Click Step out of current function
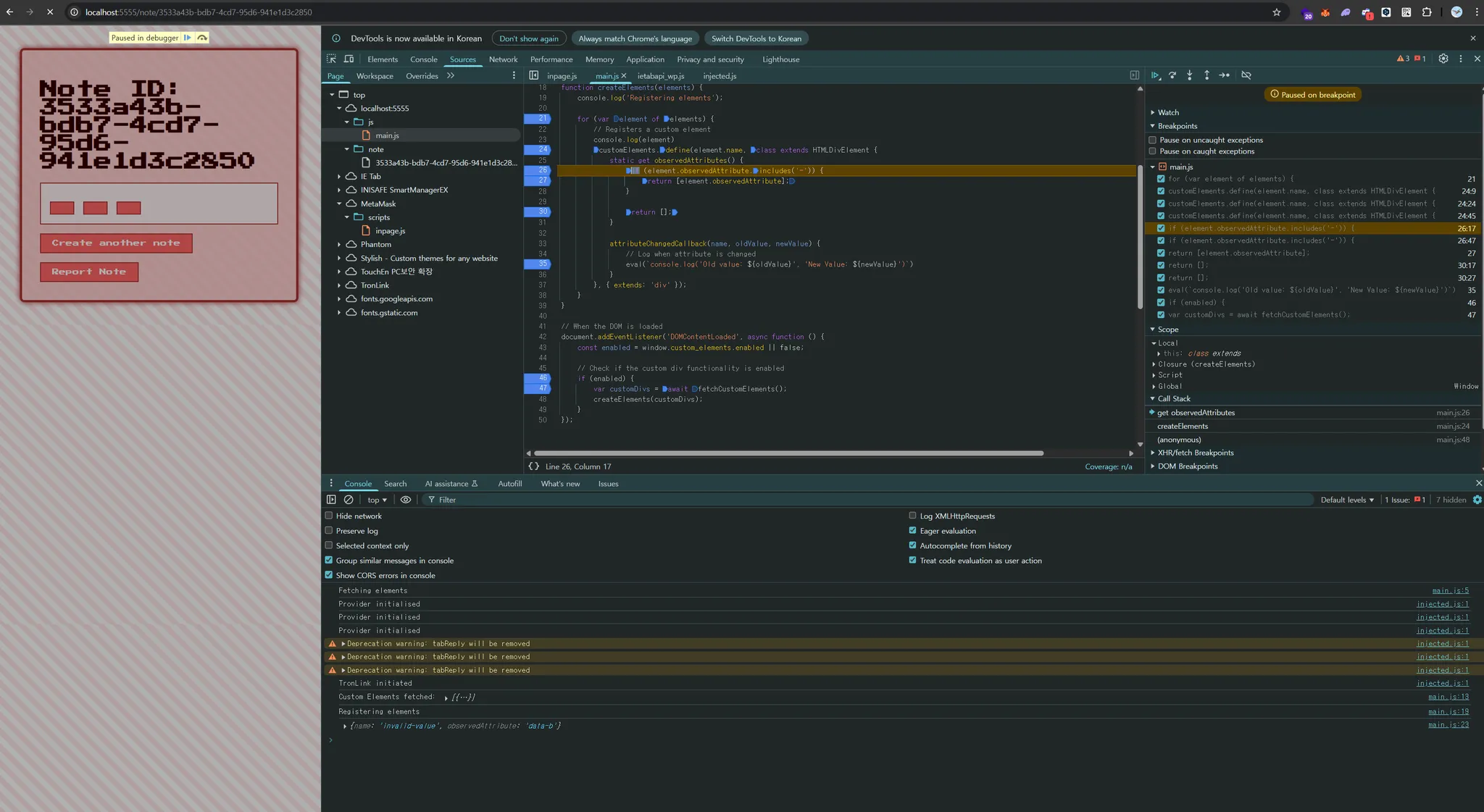Viewport: 1484px width, 812px height. point(1206,75)
